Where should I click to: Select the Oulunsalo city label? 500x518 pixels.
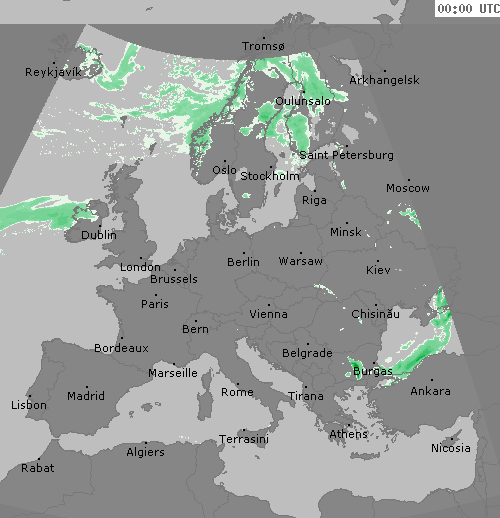[303, 101]
